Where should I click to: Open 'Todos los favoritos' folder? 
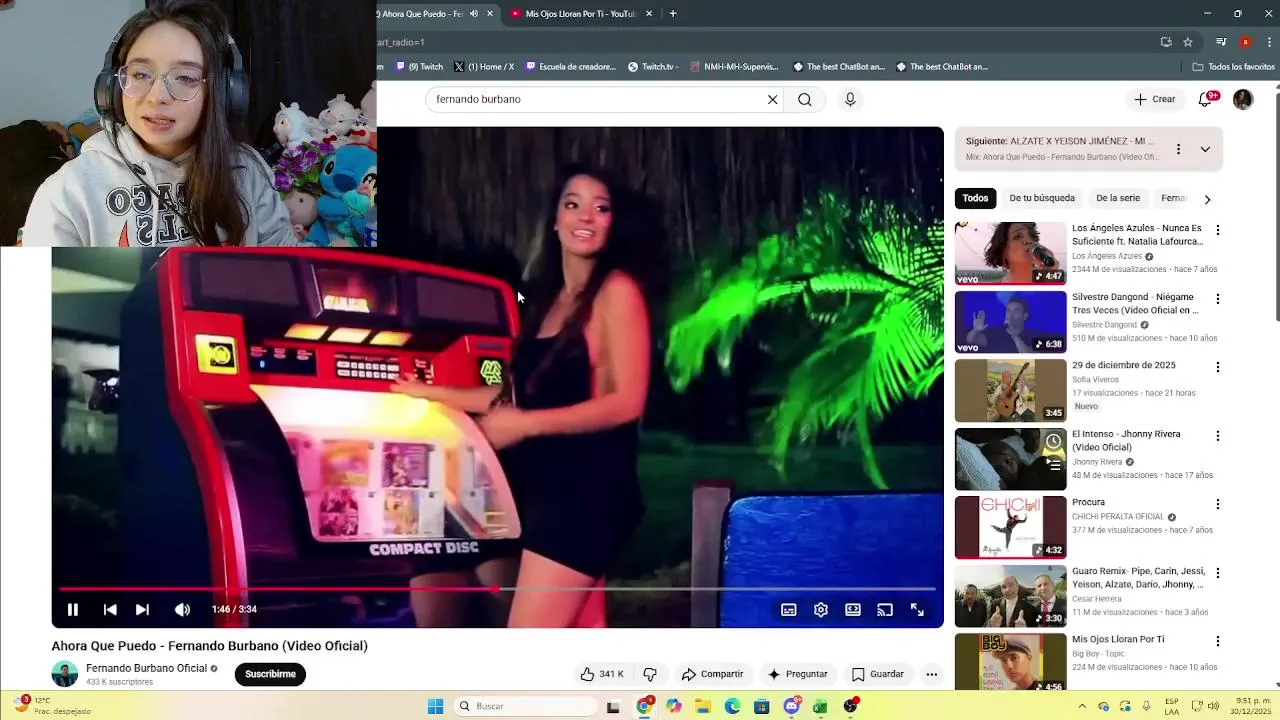click(1233, 67)
